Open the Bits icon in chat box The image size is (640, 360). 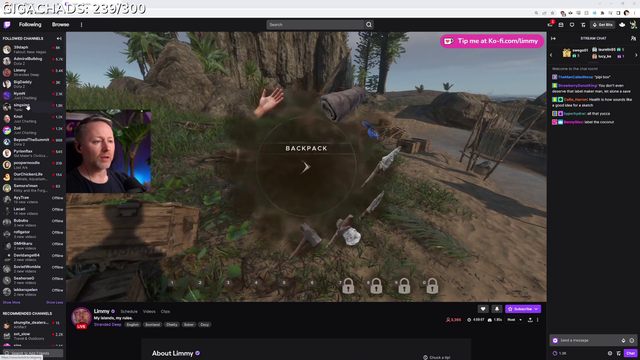[623, 340]
